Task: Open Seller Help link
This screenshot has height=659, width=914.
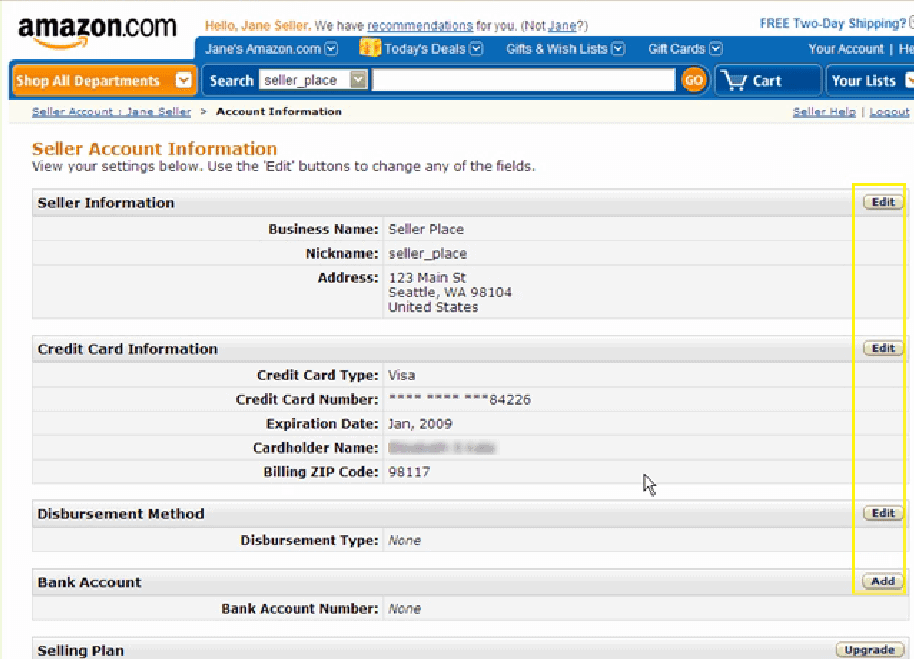Action: [824, 111]
